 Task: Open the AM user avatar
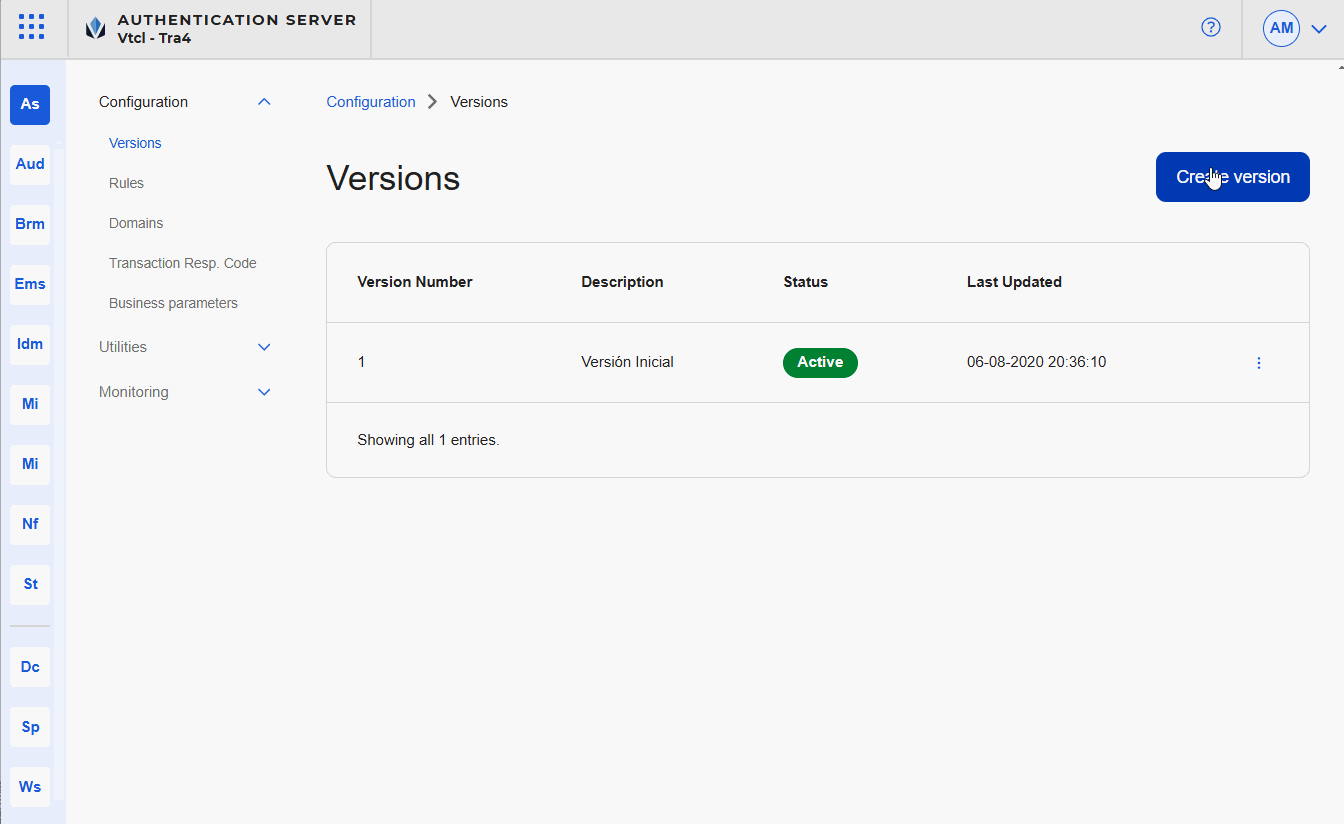click(1281, 29)
